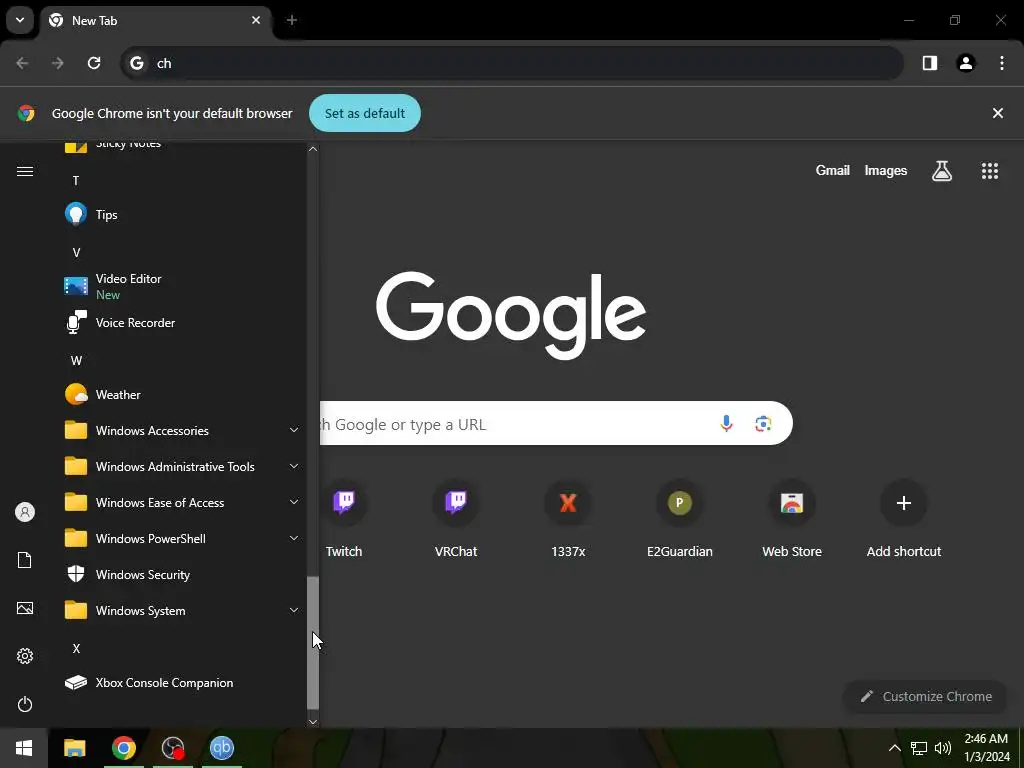Click the Start menu user account icon
1024x768 pixels.
(25, 512)
